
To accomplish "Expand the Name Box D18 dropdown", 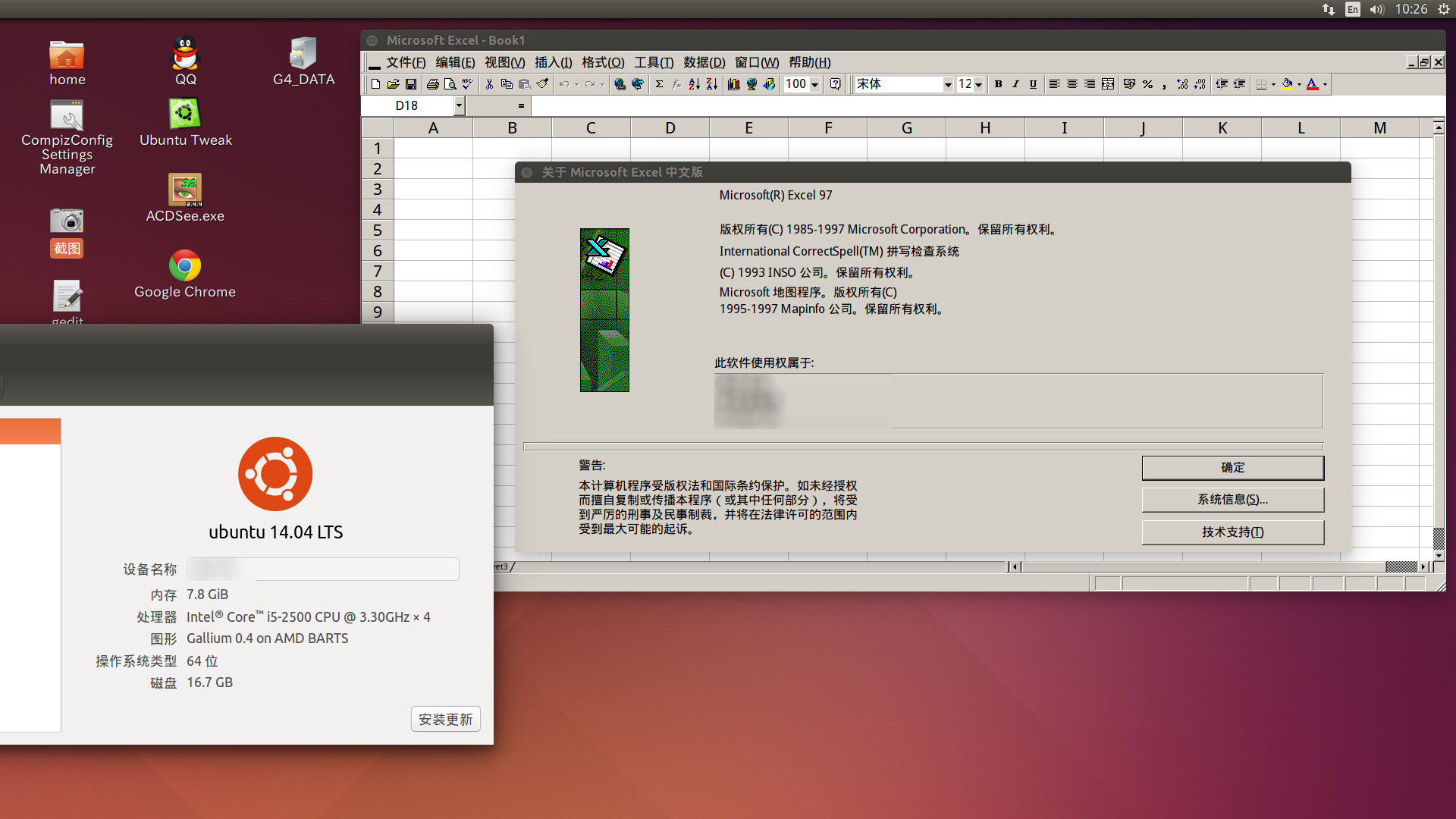I will tap(459, 106).
